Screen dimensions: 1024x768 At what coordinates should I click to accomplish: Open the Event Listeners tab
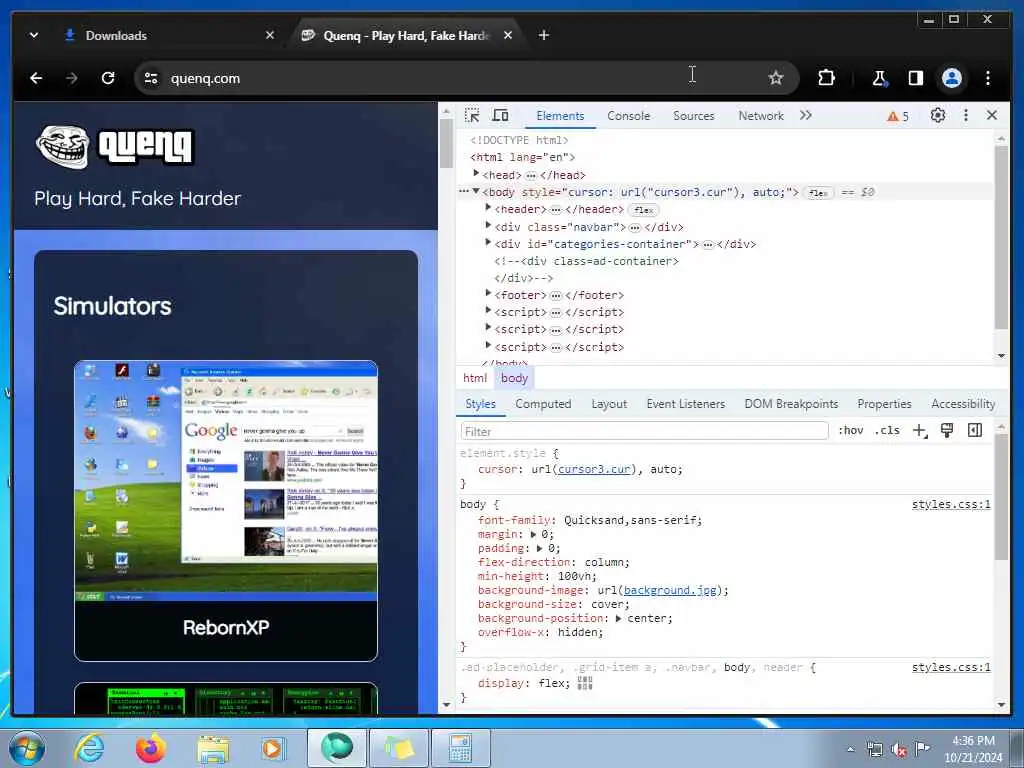point(686,404)
